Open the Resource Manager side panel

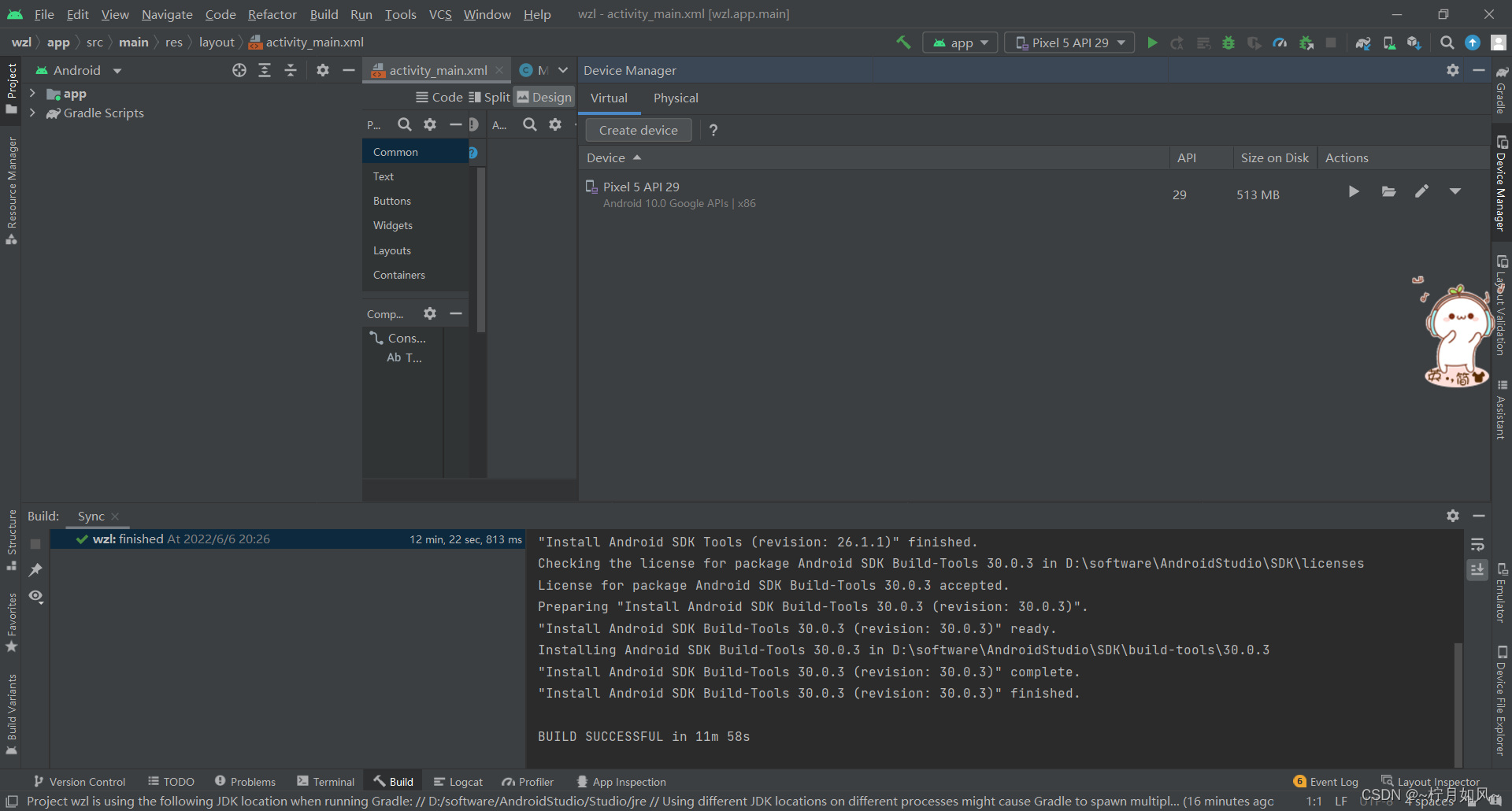[x=12, y=190]
